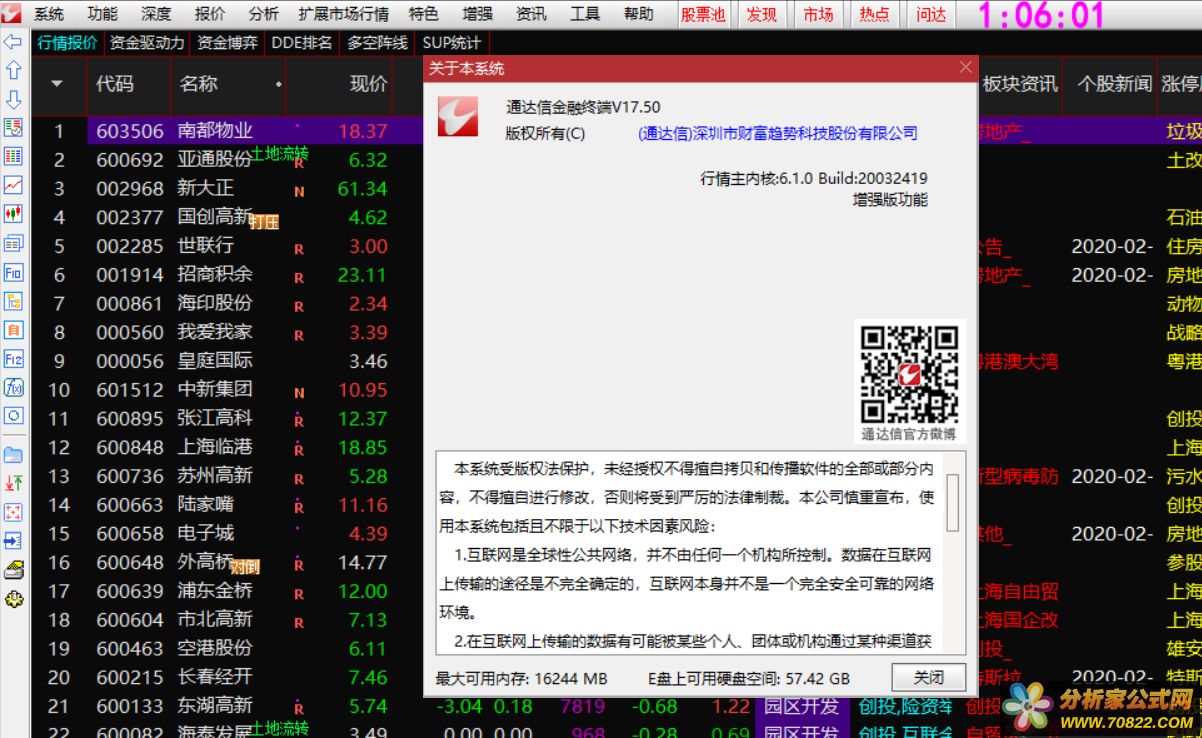Click the printer icon in left sidebar
The width and height of the screenshot is (1202, 738).
[x=13, y=570]
